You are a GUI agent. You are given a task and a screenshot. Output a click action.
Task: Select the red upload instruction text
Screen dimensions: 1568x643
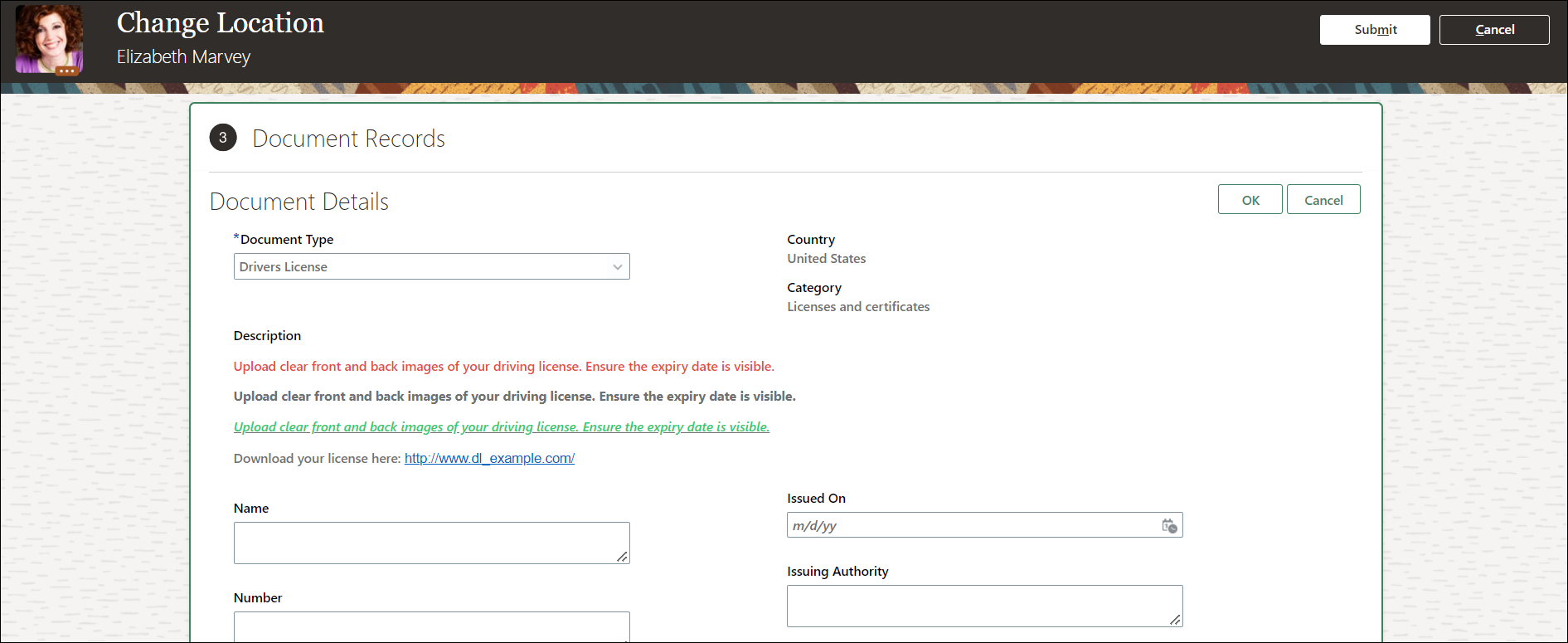[504, 367]
